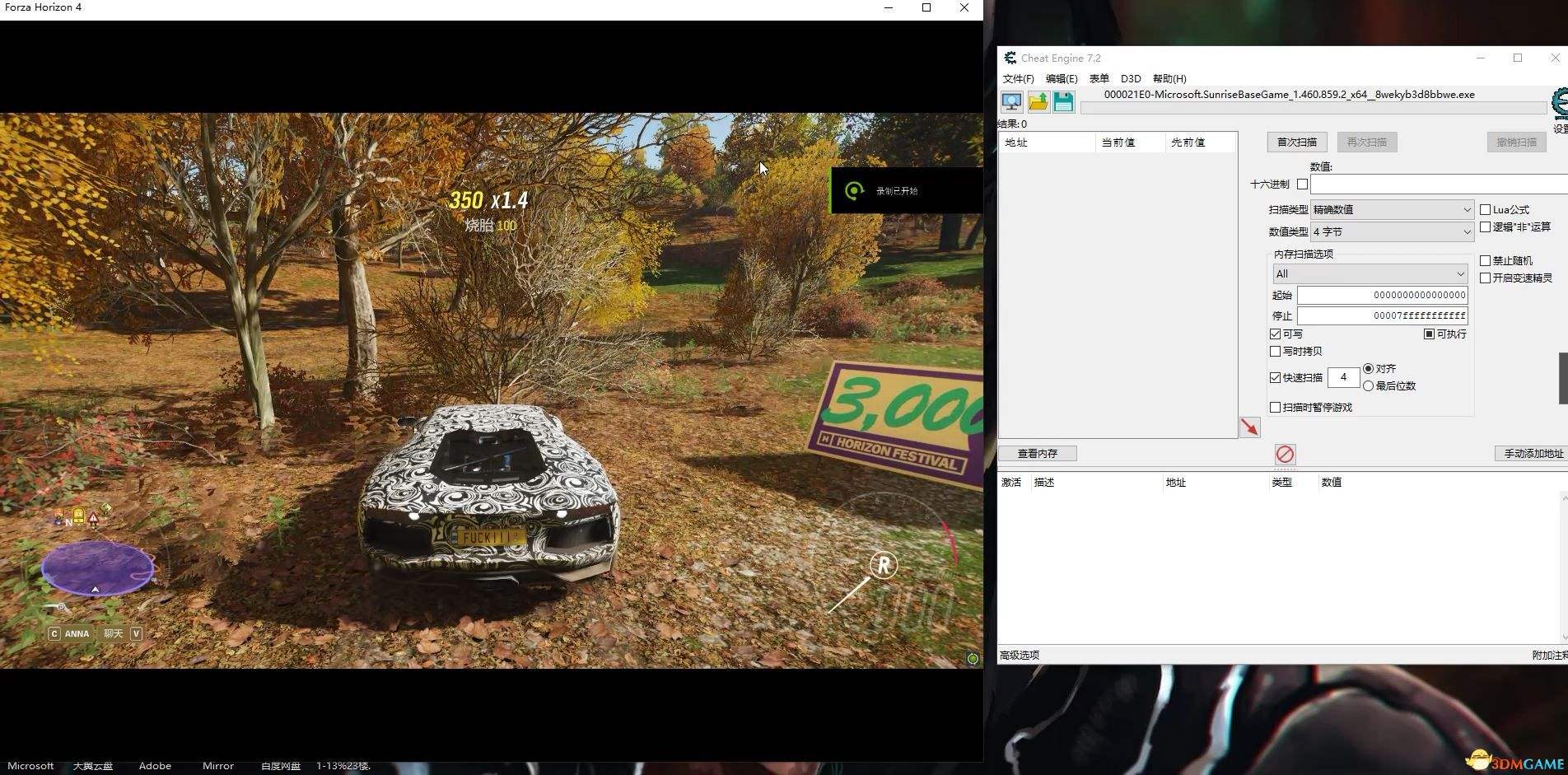The width and height of the screenshot is (1568, 775).
Task: Open the scan type dropdown
Action: (1392, 210)
